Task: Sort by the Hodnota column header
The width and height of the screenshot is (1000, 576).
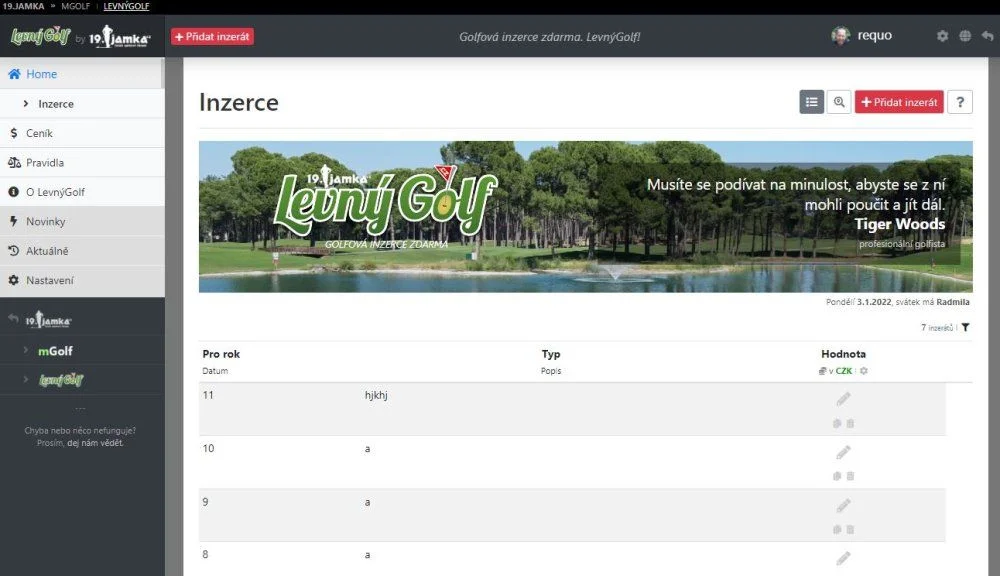Action: [843, 354]
